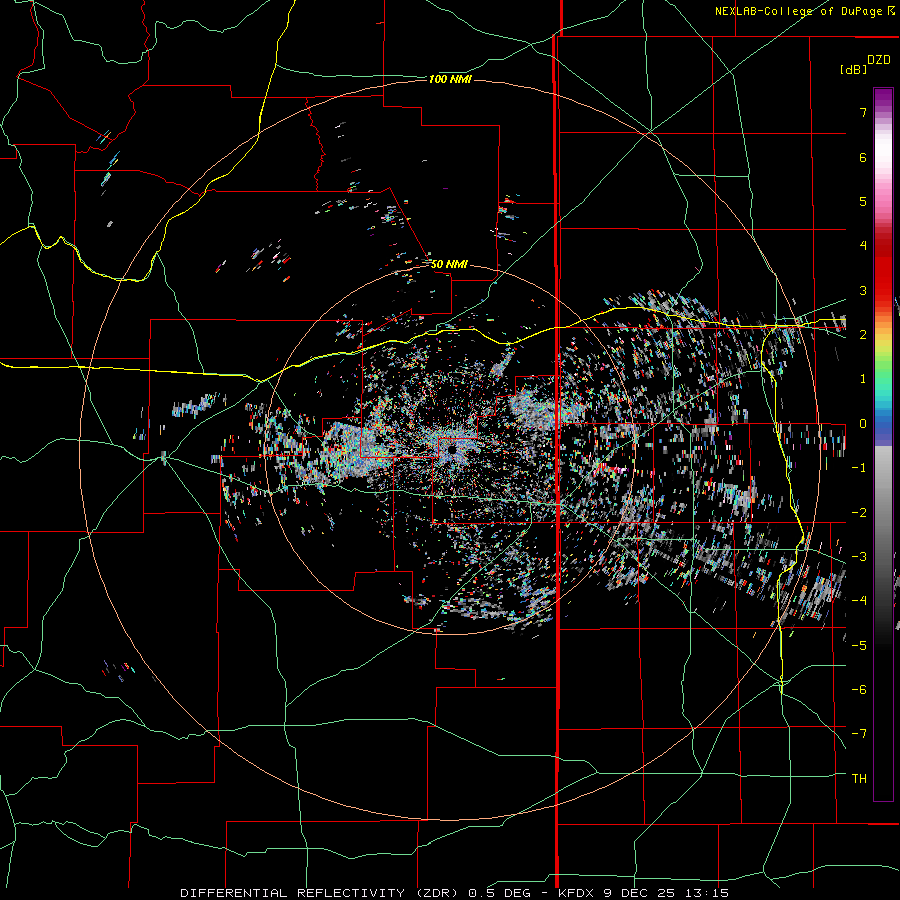The image size is (900, 900).
Task: Click the 6 value on color scale
Action: pos(863,157)
